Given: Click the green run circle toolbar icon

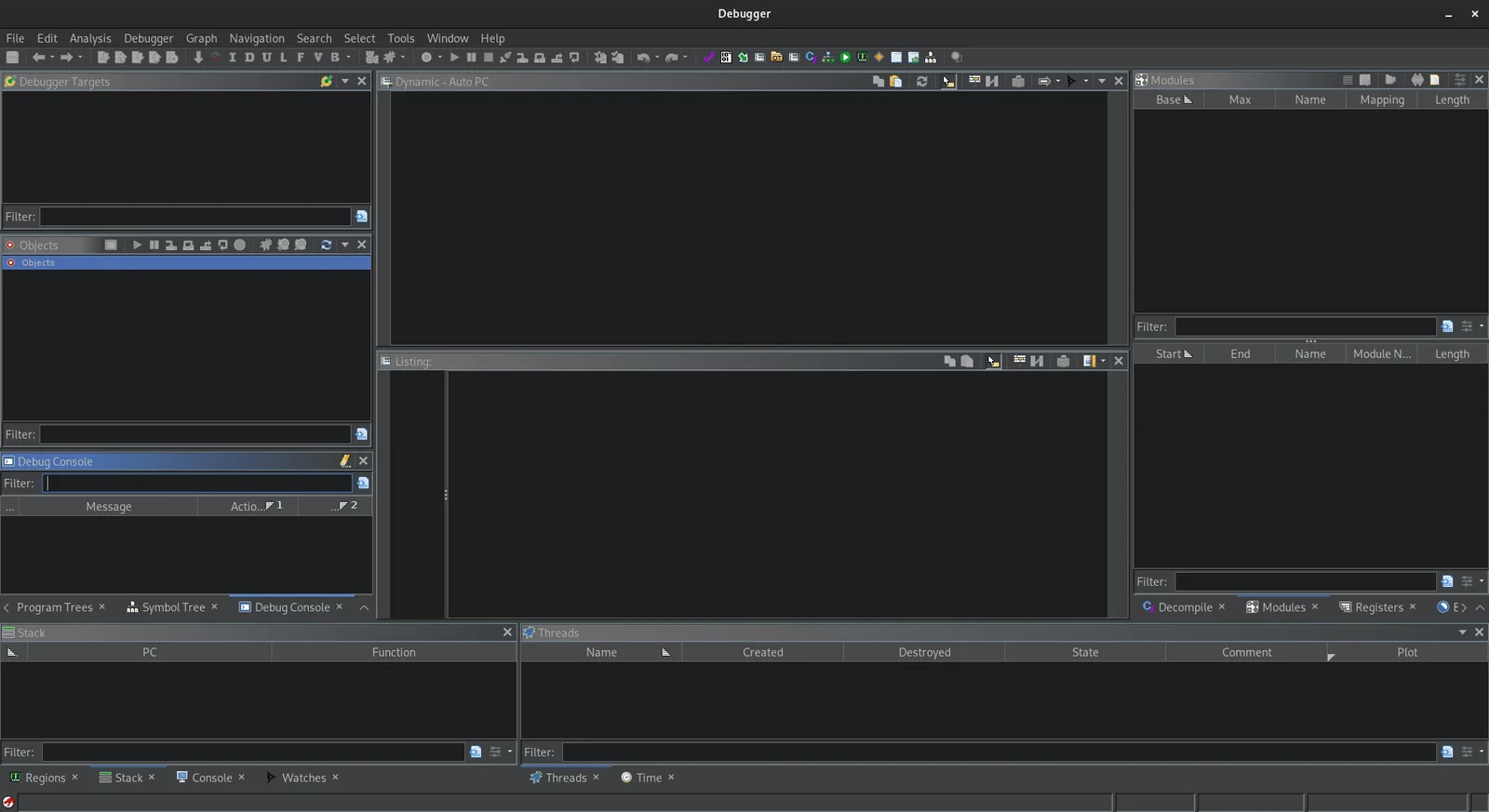Looking at the screenshot, I should (x=845, y=57).
